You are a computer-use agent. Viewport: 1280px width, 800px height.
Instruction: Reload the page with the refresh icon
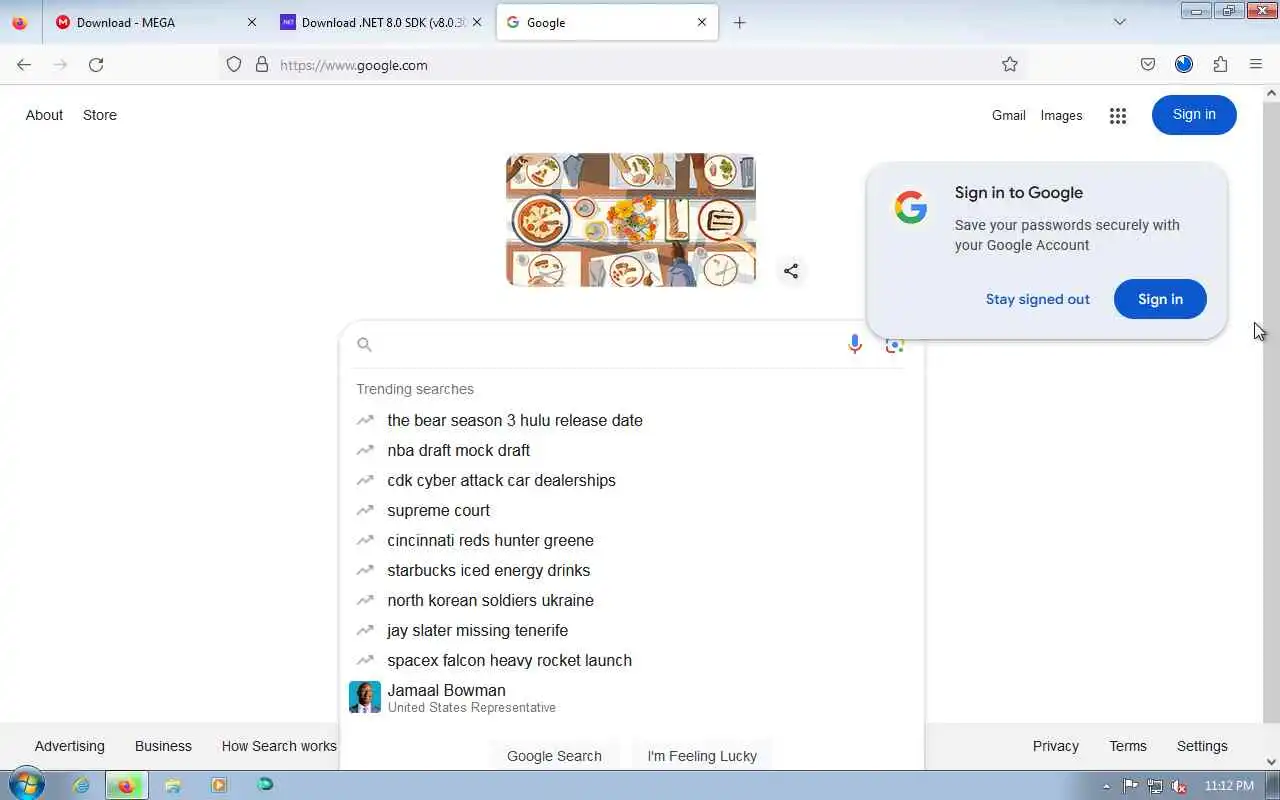pos(96,64)
